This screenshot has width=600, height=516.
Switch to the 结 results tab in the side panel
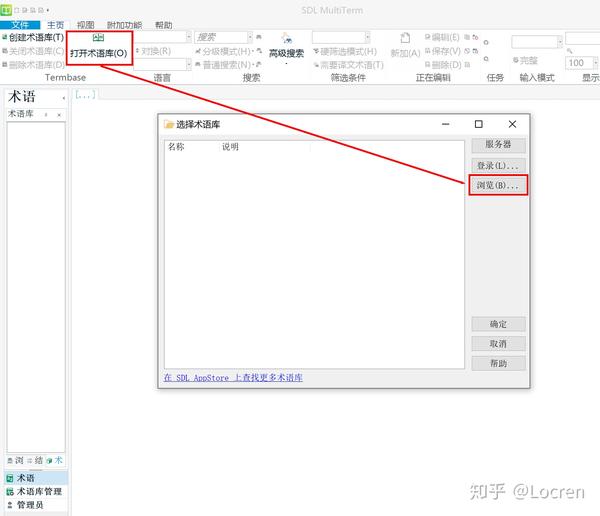pyautogui.click(x=35, y=460)
